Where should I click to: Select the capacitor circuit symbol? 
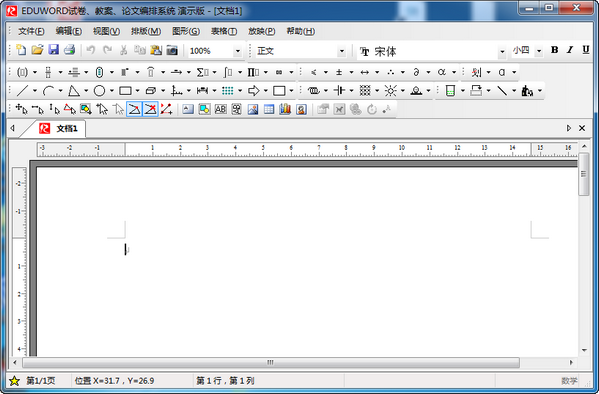339,91
